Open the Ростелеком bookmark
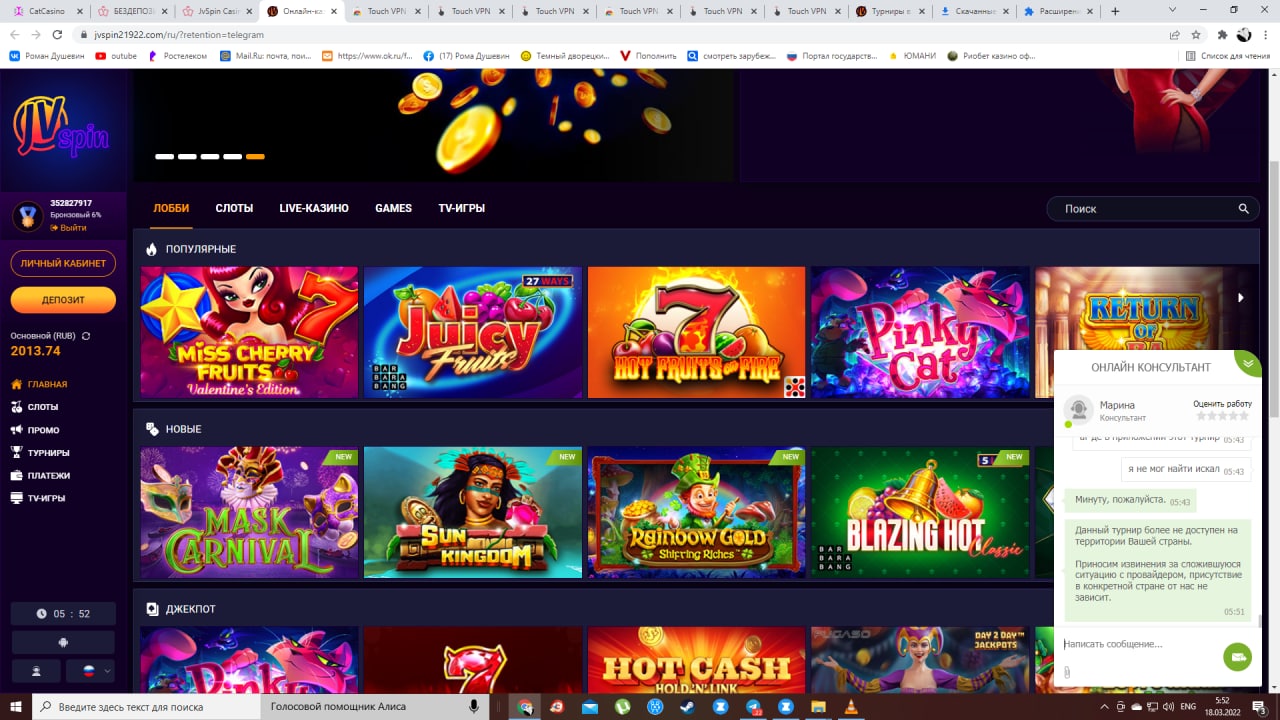The width and height of the screenshot is (1280, 720). pyautogui.click(x=178, y=56)
